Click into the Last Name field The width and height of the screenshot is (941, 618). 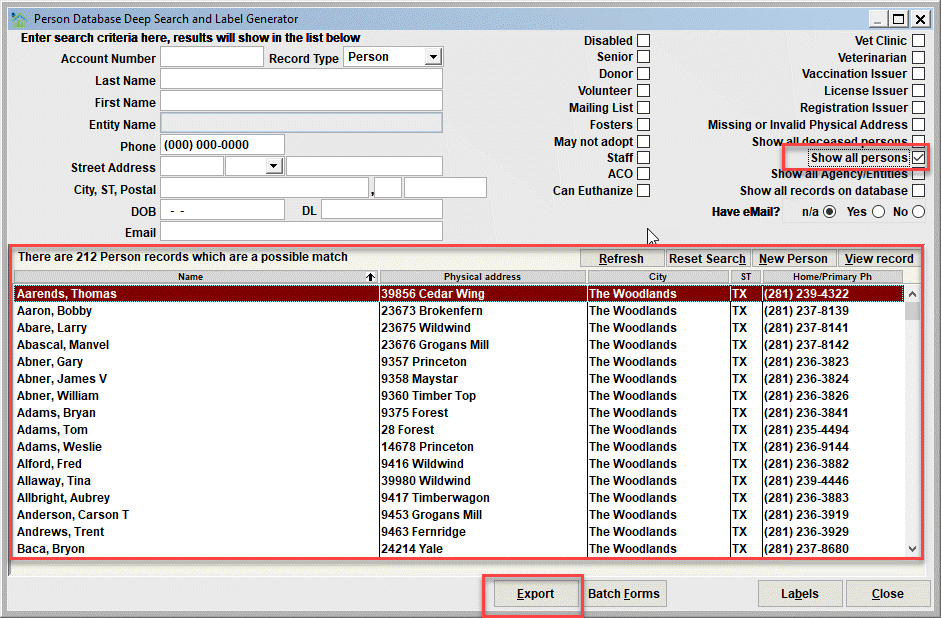click(x=301, y=79)
